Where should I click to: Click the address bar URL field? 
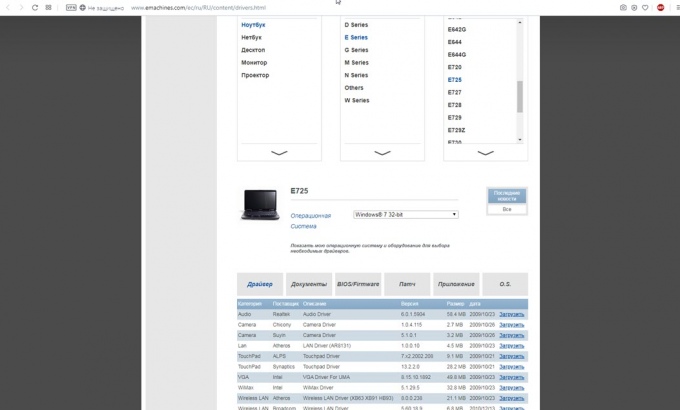198,8
